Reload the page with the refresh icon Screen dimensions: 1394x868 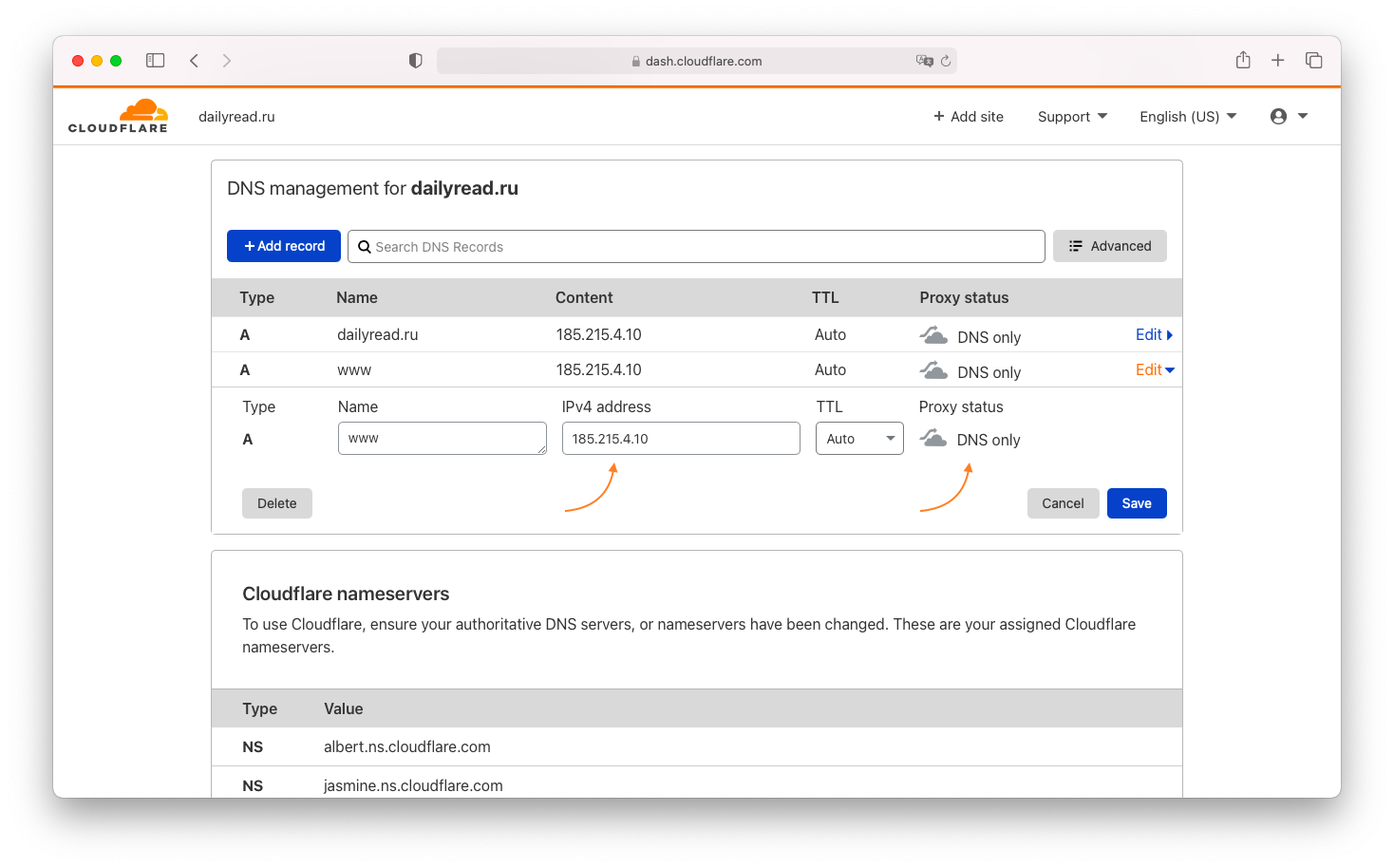[946, 61]
